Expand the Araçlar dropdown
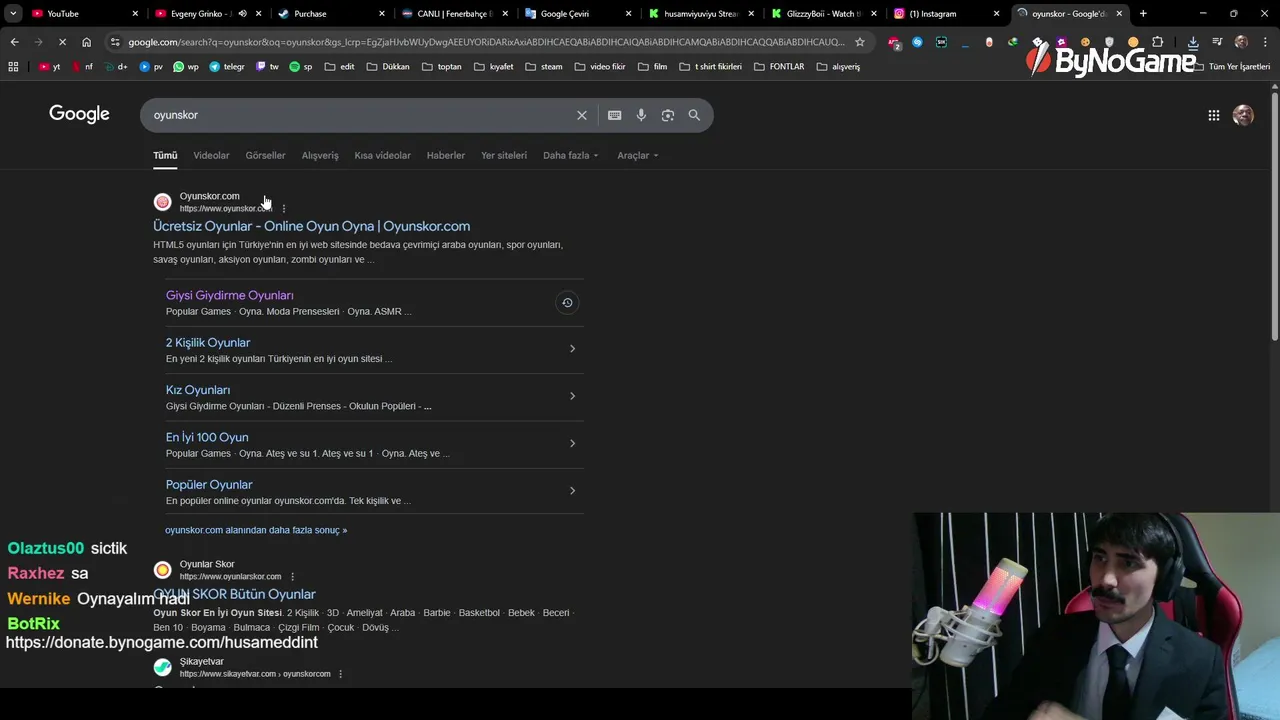 (638, 155)
